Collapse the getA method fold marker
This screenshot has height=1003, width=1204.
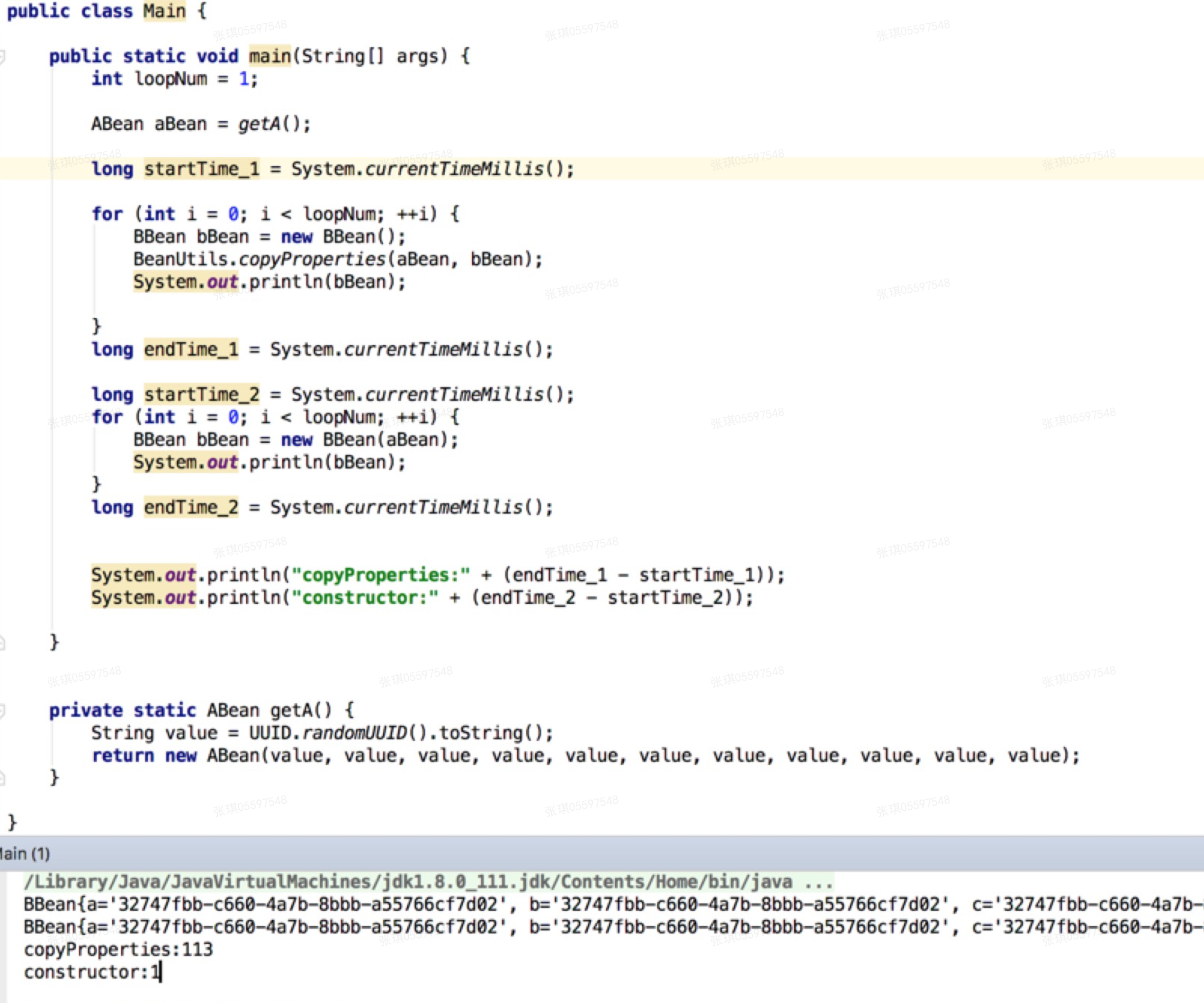point(2,711)
